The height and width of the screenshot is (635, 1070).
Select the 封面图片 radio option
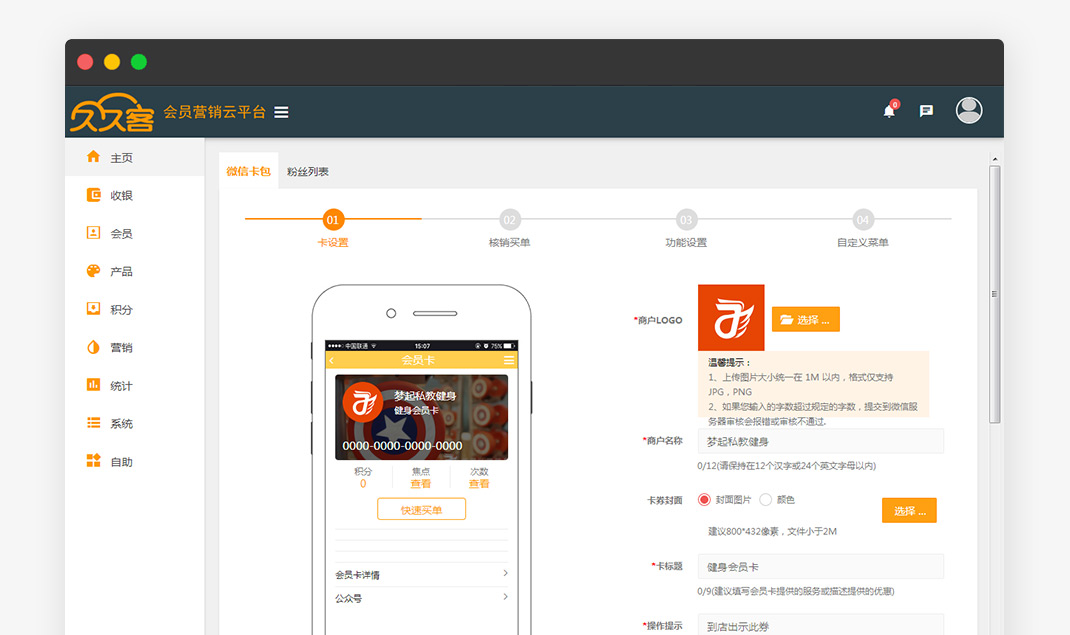[x=704, y=499]
